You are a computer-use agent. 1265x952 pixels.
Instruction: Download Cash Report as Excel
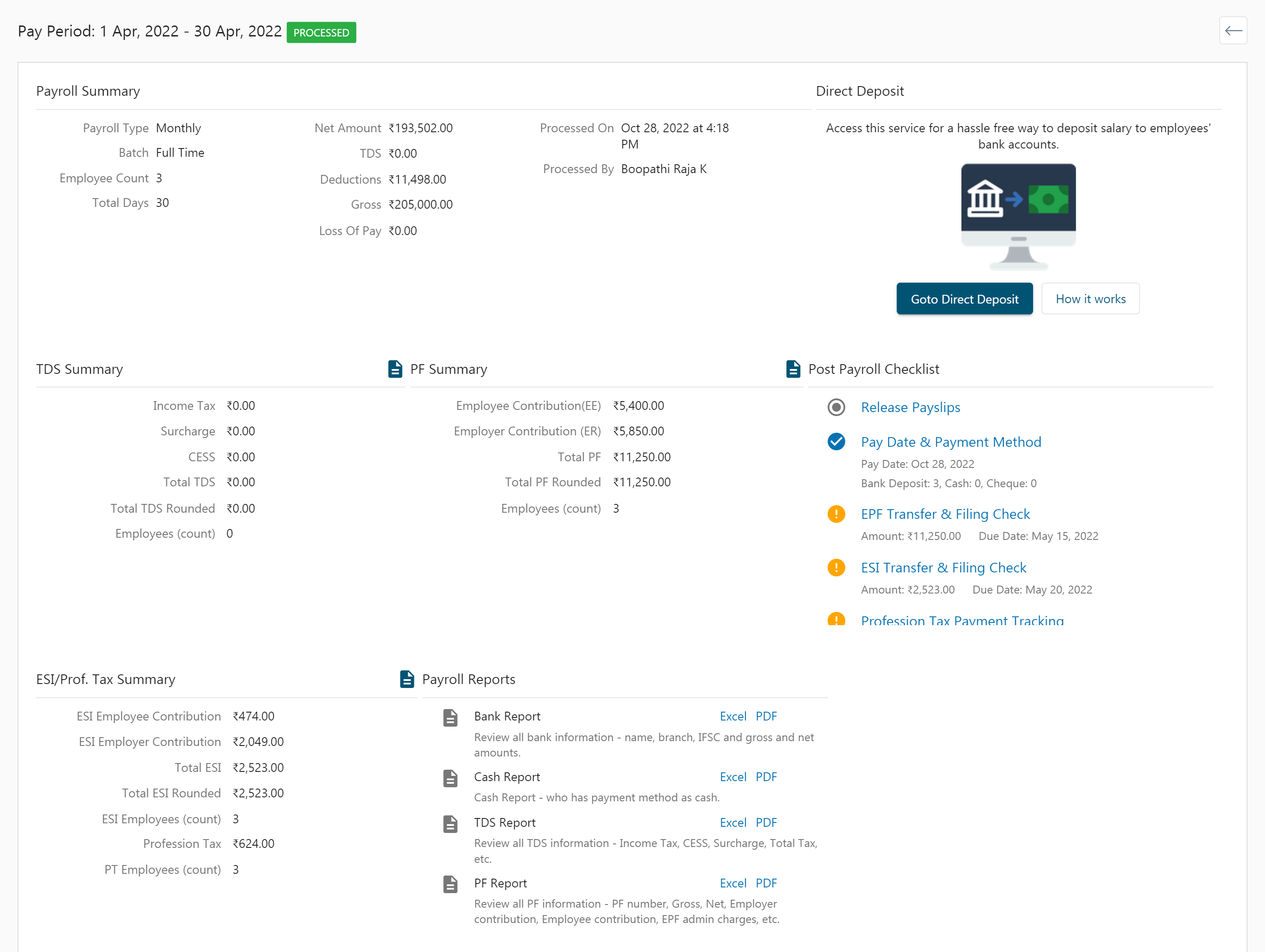click(733, 777)
